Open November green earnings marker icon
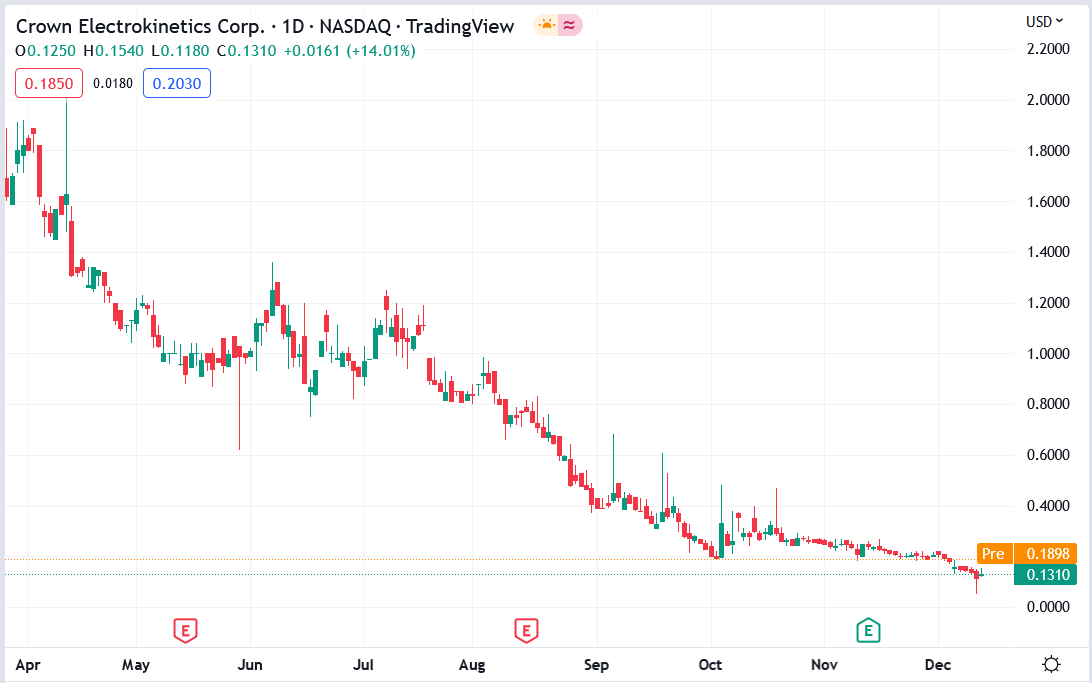The height and width of the screenshot is (683, 1092). (x=868, y=630)
